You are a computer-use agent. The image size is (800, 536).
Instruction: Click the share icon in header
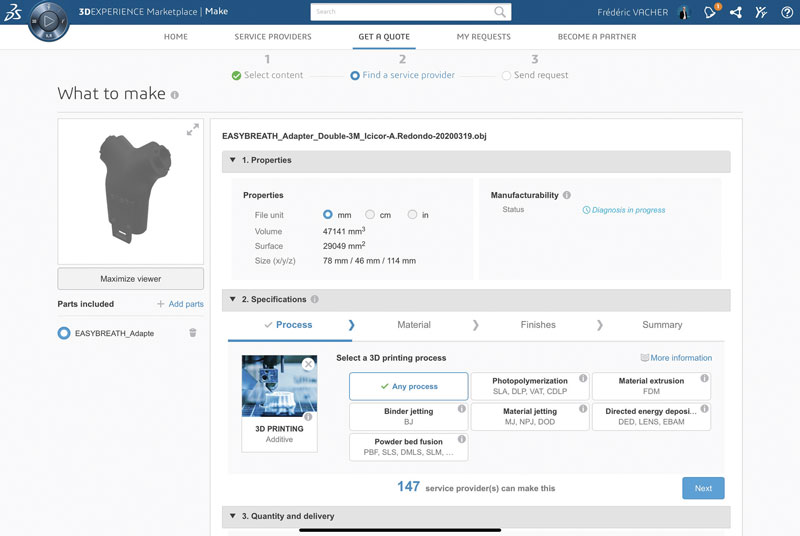[736, 12]
